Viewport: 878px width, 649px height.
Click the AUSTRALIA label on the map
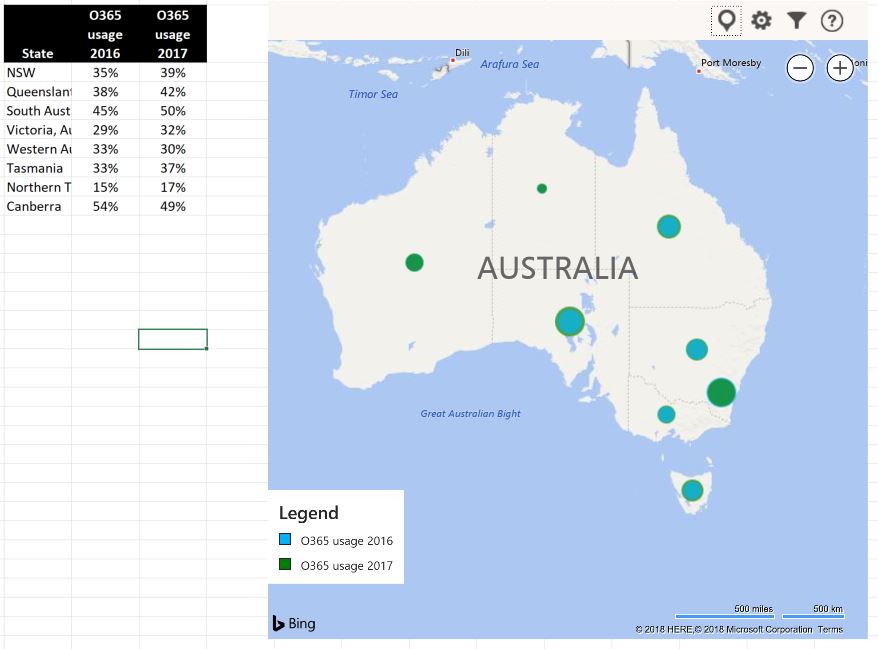(558, 268)
